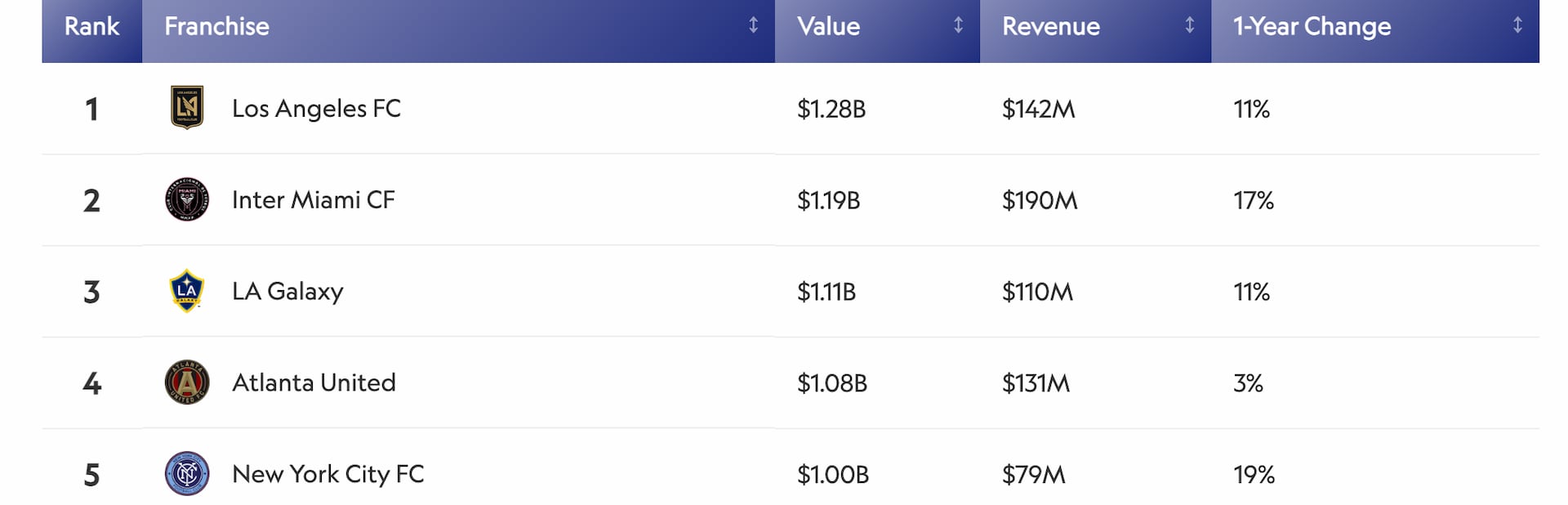Click the Atlanta United crest logo
This screenshot has width=1568, height=505.
point(187,382)
